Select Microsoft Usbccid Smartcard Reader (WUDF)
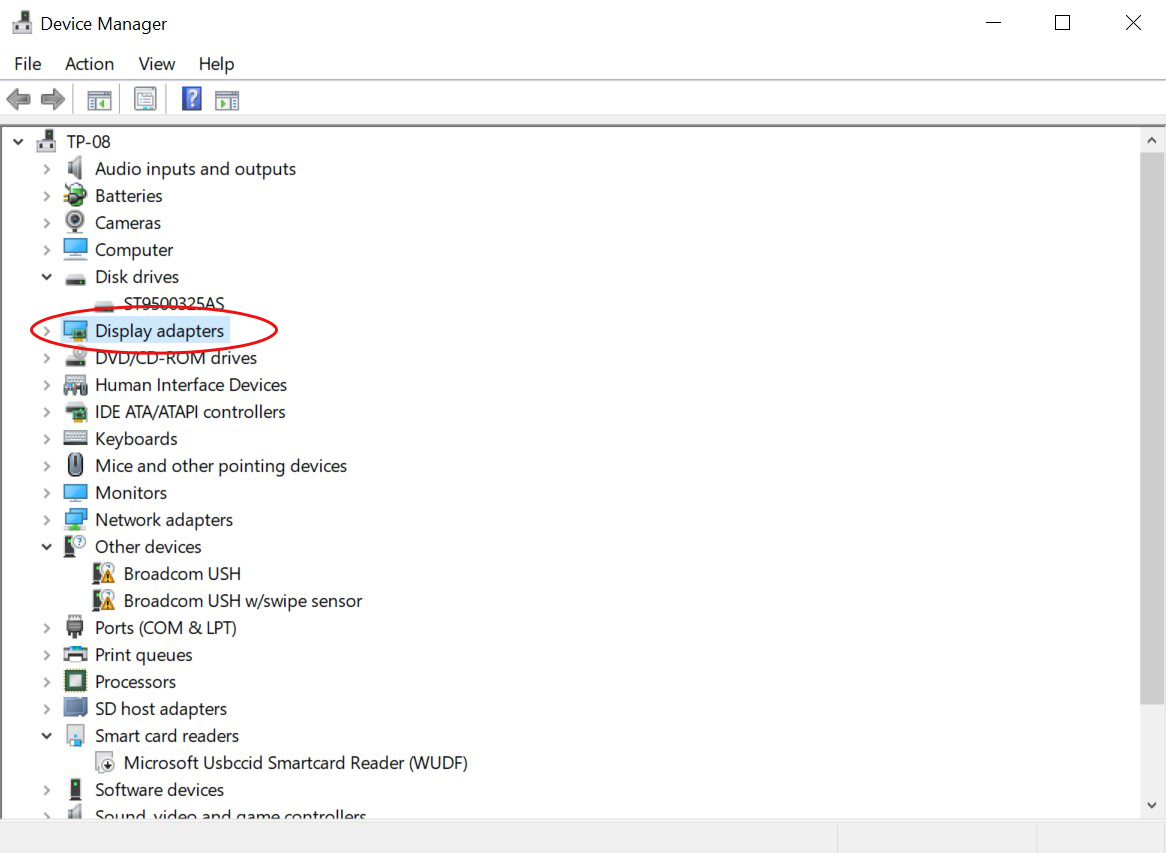The width and height of the screenshot is (1166, 853). pos(295,763)
